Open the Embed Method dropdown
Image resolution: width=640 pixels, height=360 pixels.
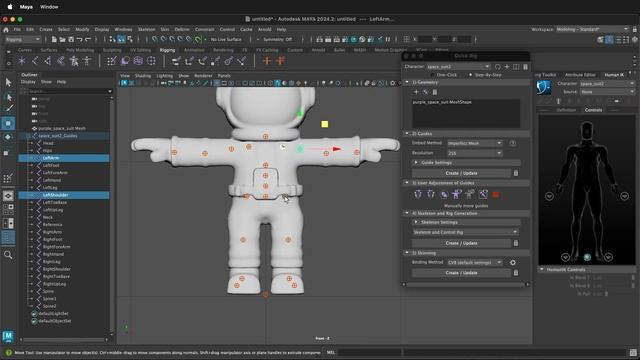tap(475, 143)
